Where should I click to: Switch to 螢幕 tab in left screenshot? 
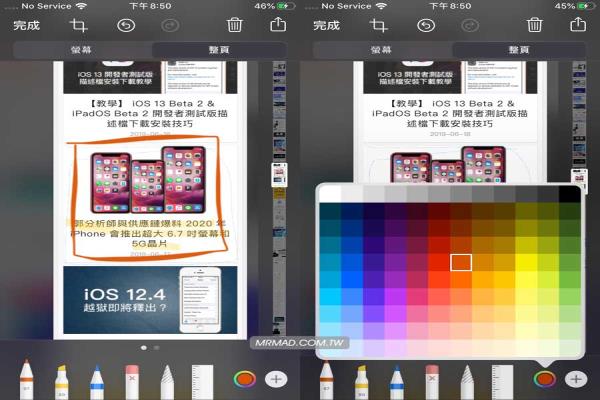(82, 50)
